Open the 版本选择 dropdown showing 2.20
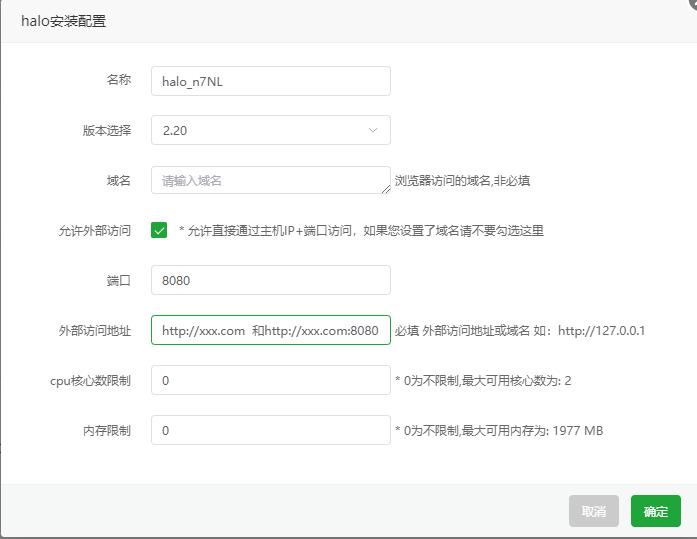Image resolution: width=697 pixels, height=539 pixels. tap(271, 130)
